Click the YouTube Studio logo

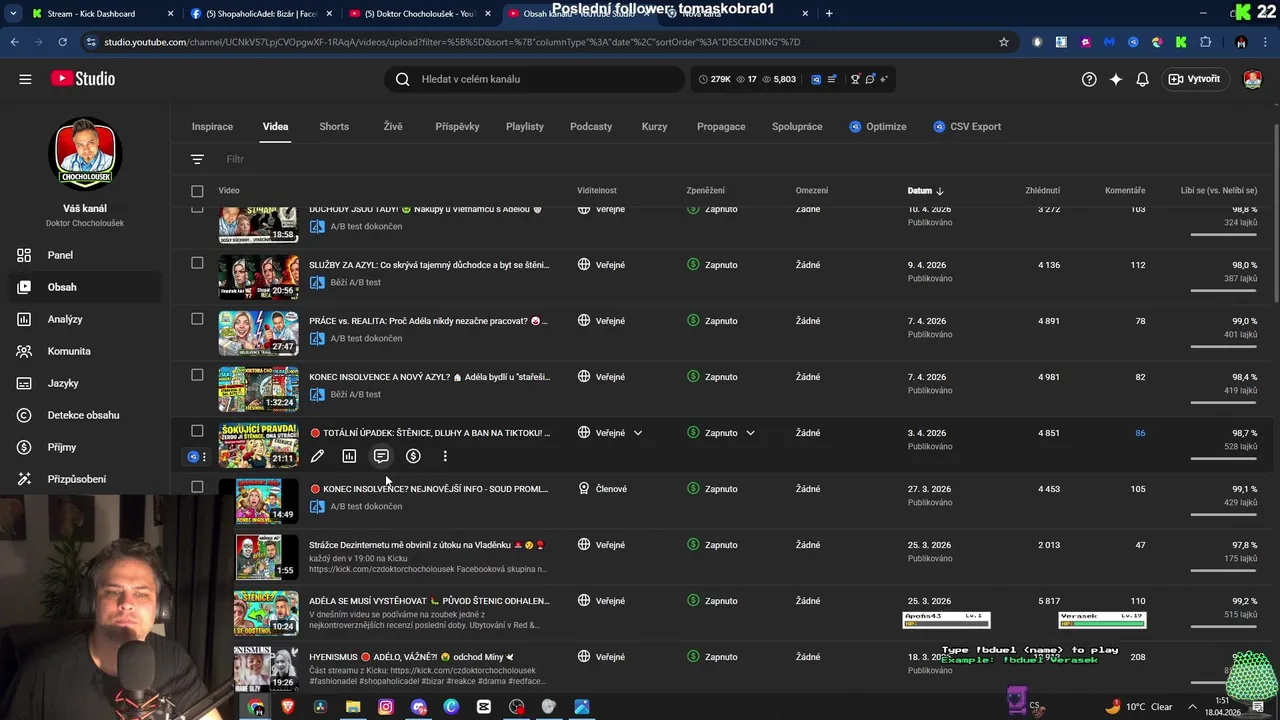(x=82, y=79)
